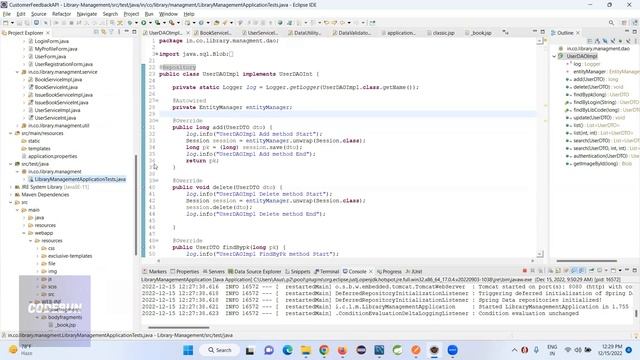Click Save icon in main toolbar
This screenshot has height=360, width=640.
coord(19,23)
